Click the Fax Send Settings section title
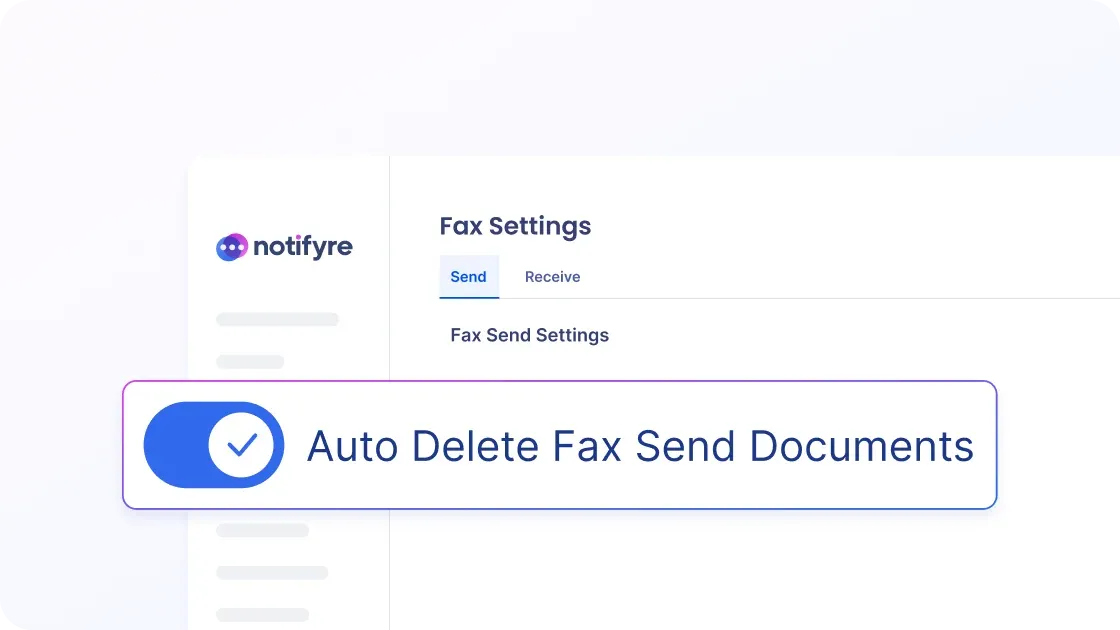The height and width of the screenshot is (630, 1120). [529, 335]
